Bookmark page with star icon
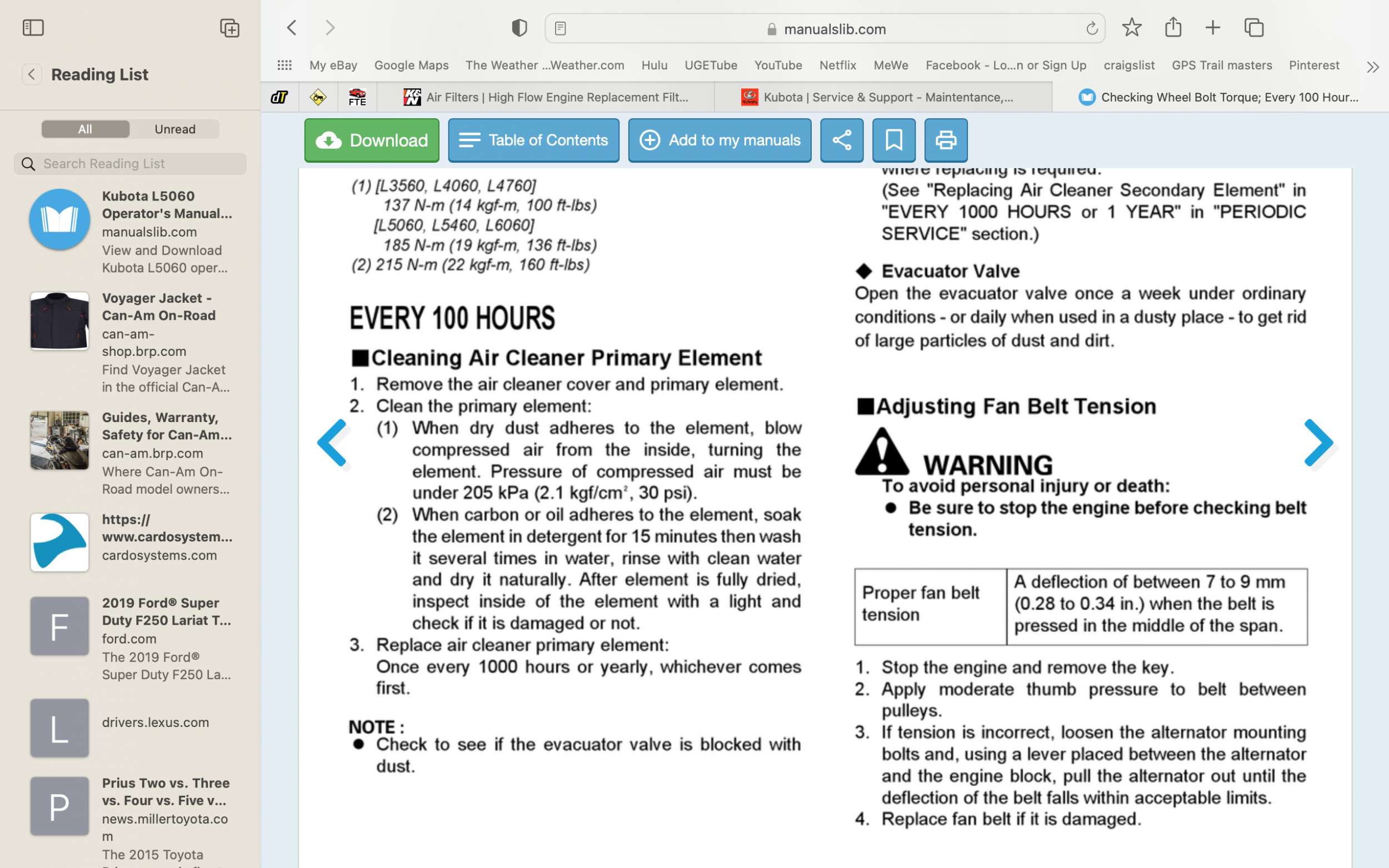 tap(1132, 27)
